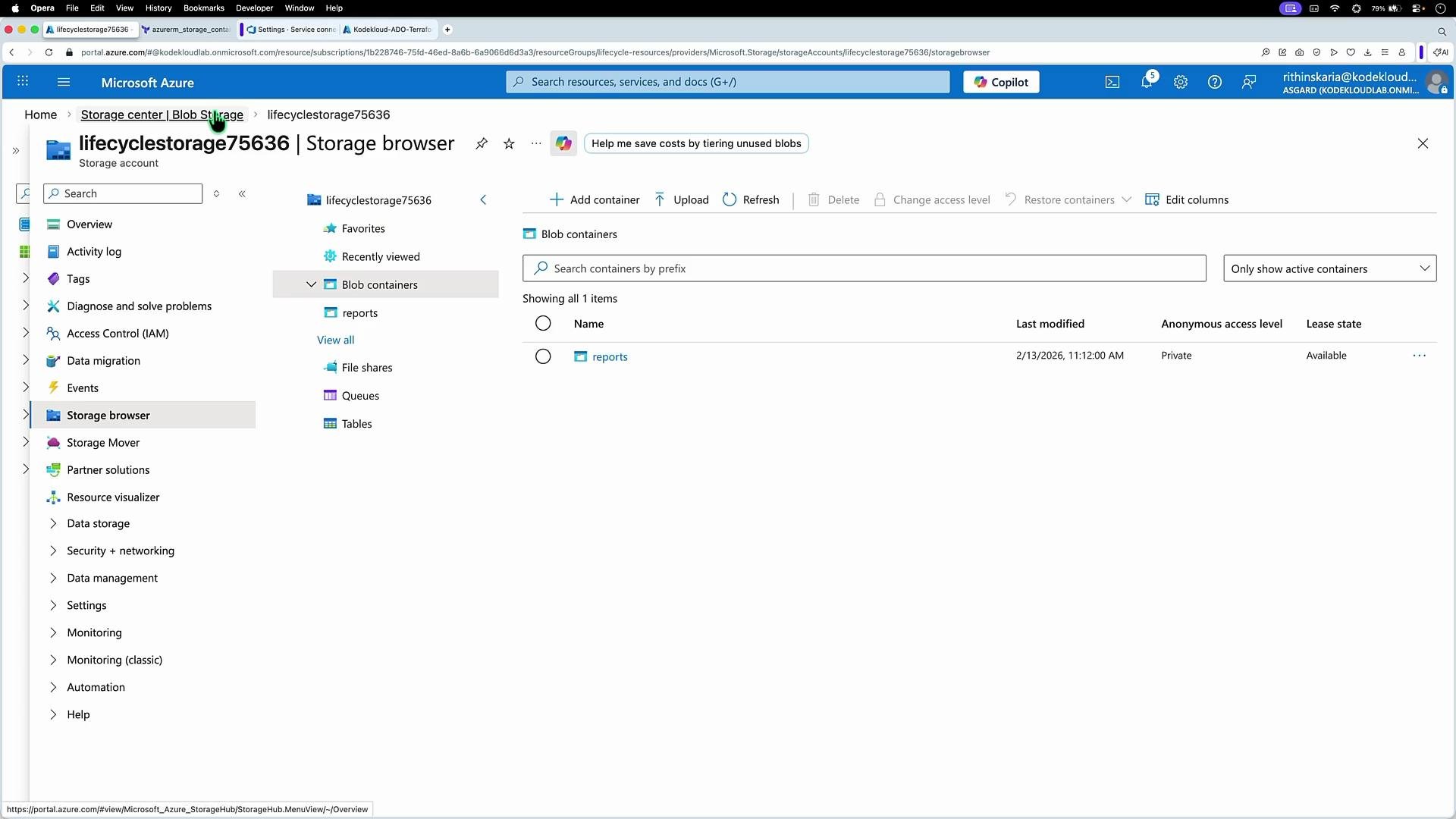Open the reports container in the tree
Image resolution: width=1456 pixels, height=819 pixels.
(359, 313)
